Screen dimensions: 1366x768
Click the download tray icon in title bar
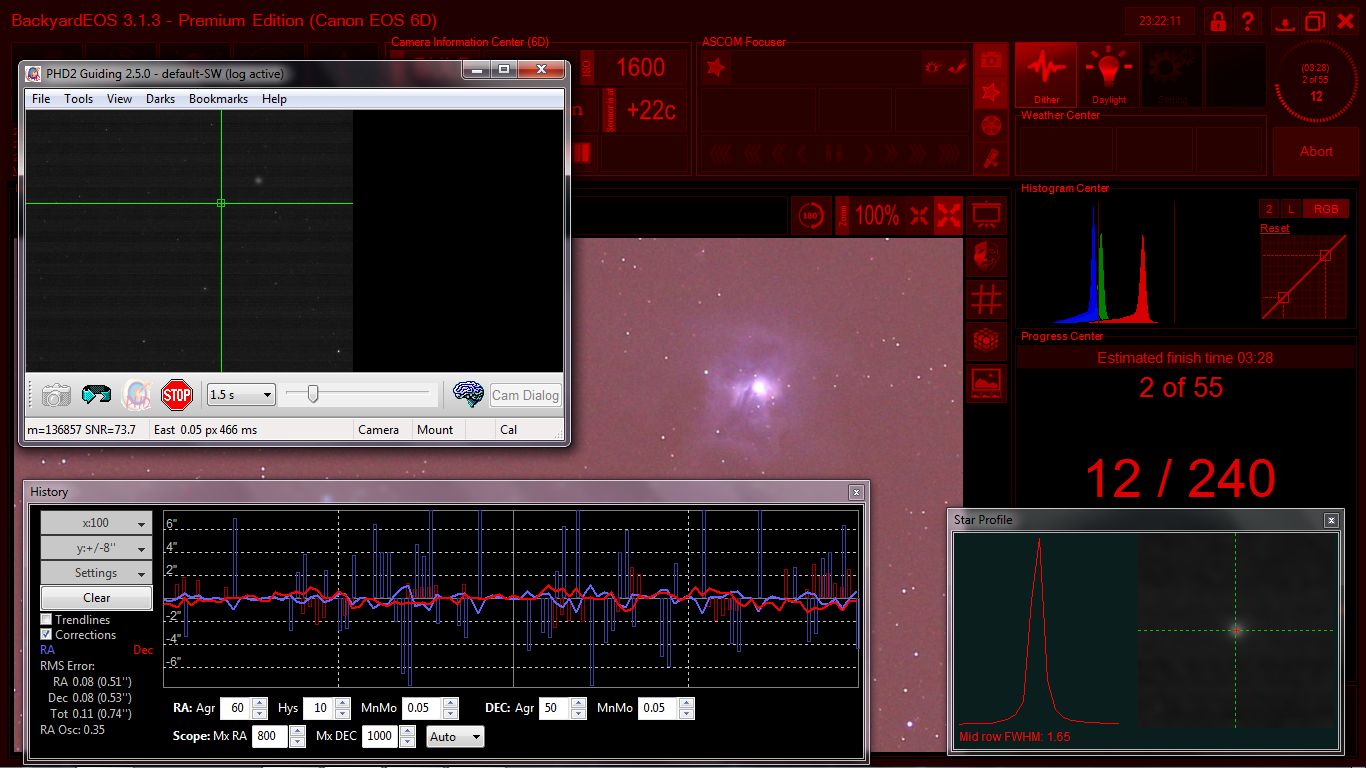pos(1287,22)
